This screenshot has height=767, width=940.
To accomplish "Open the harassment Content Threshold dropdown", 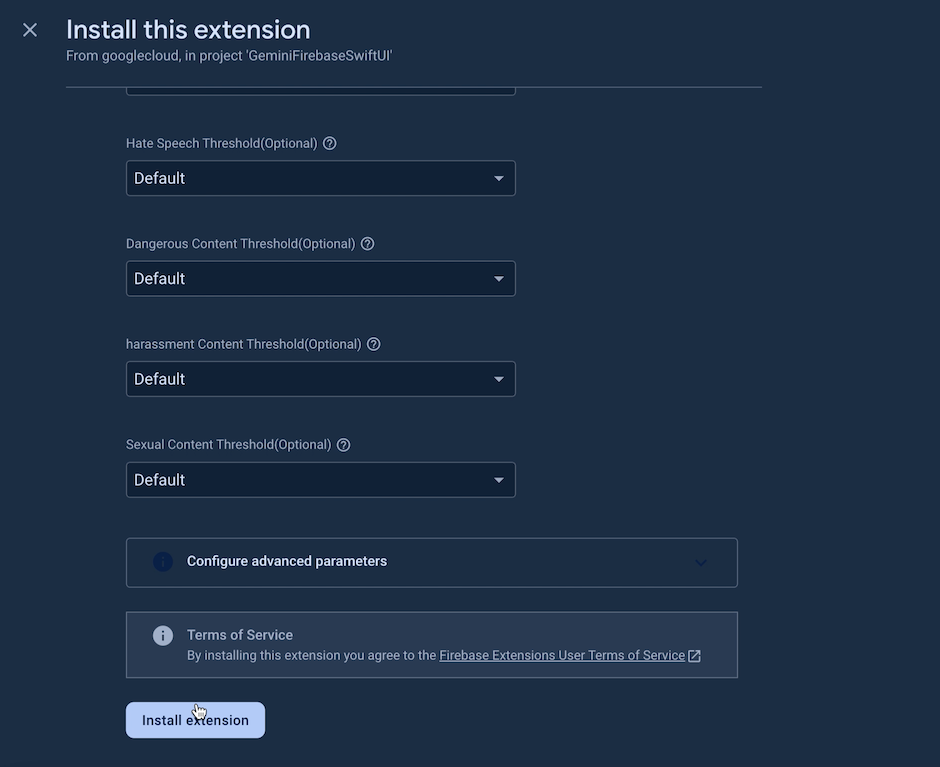I will pyautogui.click(x=320, y=379).
